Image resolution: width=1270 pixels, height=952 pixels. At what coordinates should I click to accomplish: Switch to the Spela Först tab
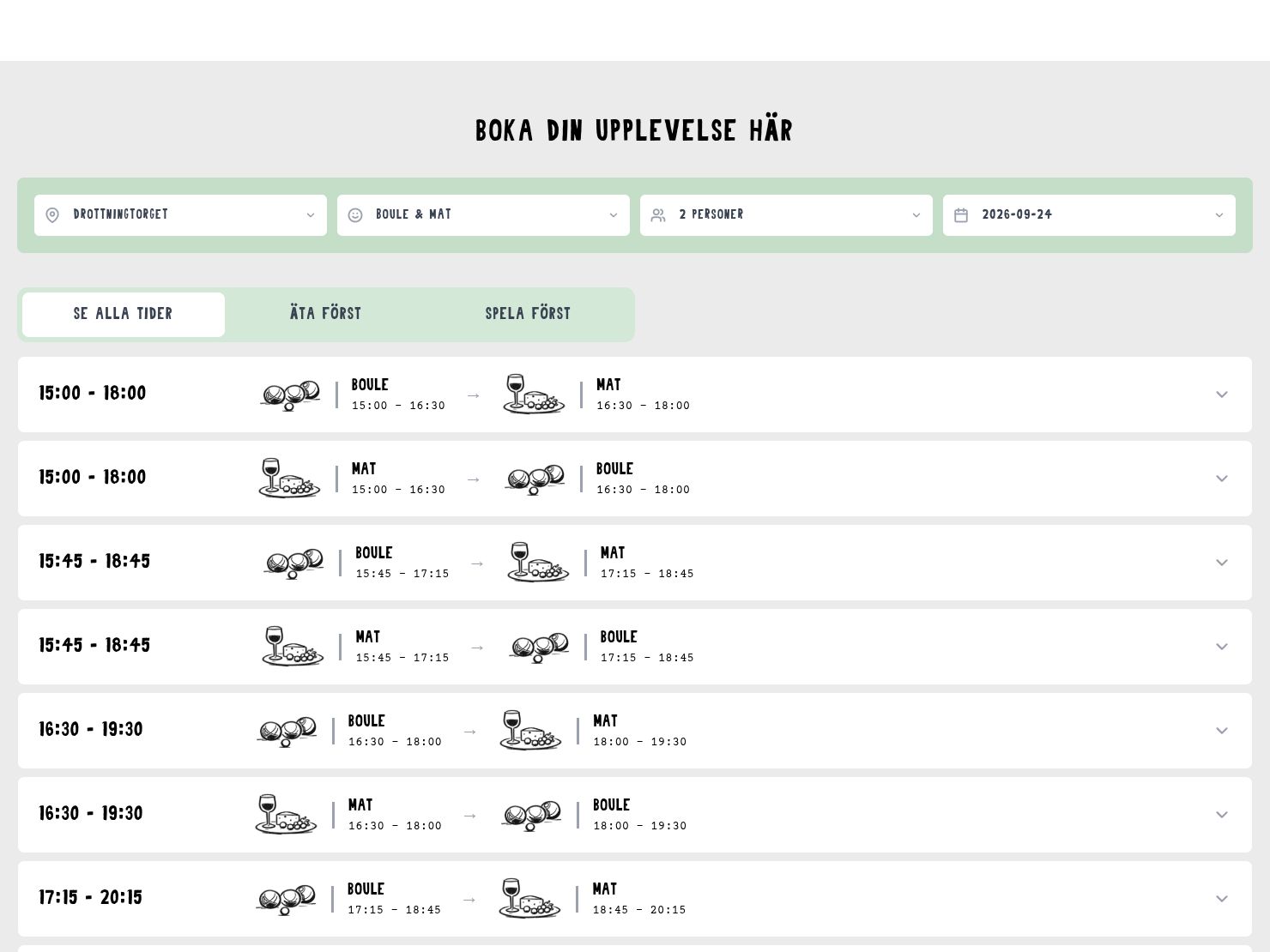(x=529, y=315)
